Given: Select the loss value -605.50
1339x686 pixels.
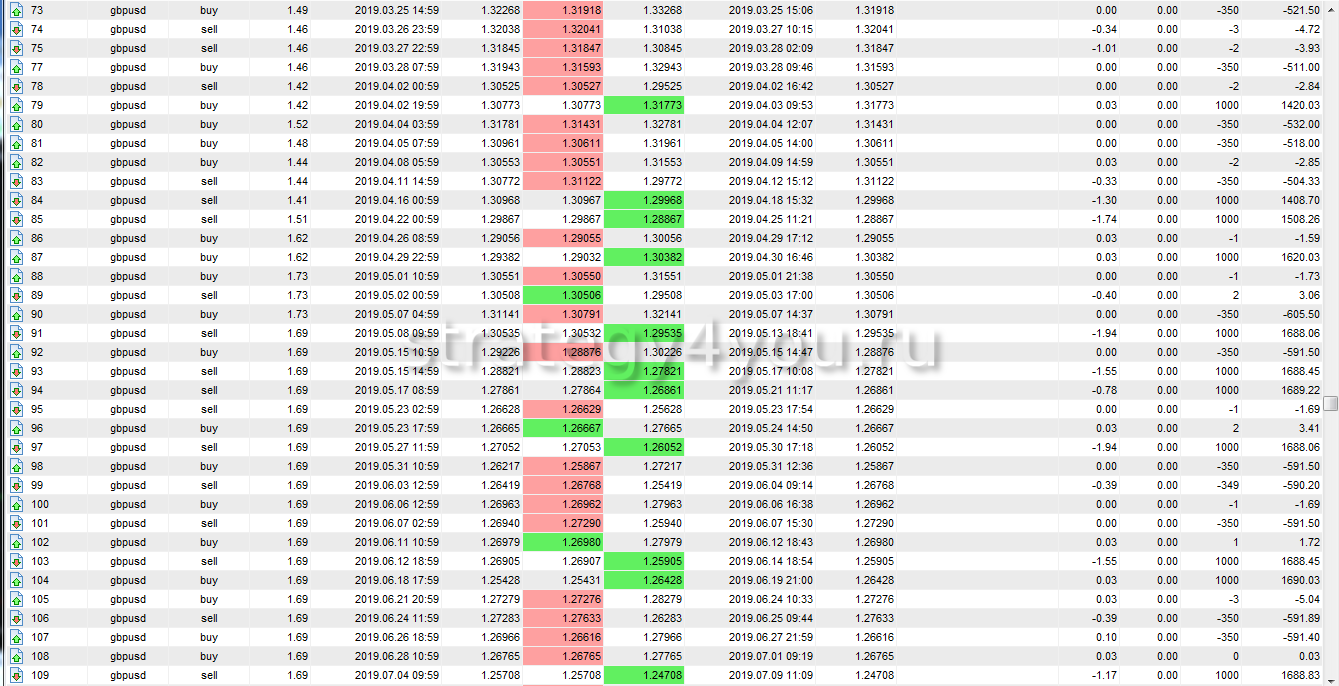Looking at the screenshot, I should [x=1299, y=314].
